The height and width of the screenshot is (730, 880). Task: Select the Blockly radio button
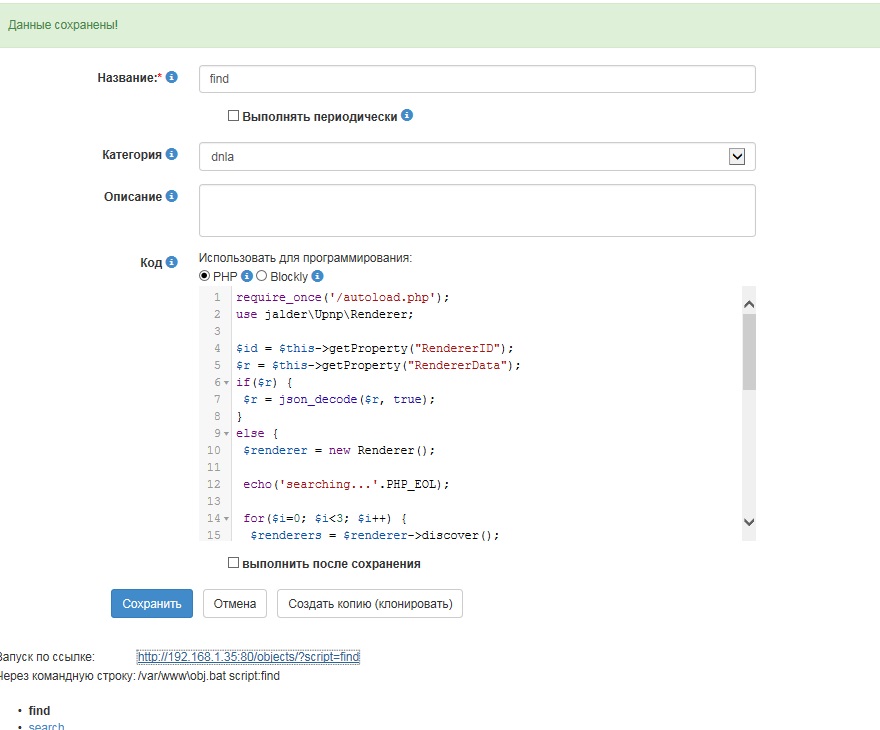[262, 276]
